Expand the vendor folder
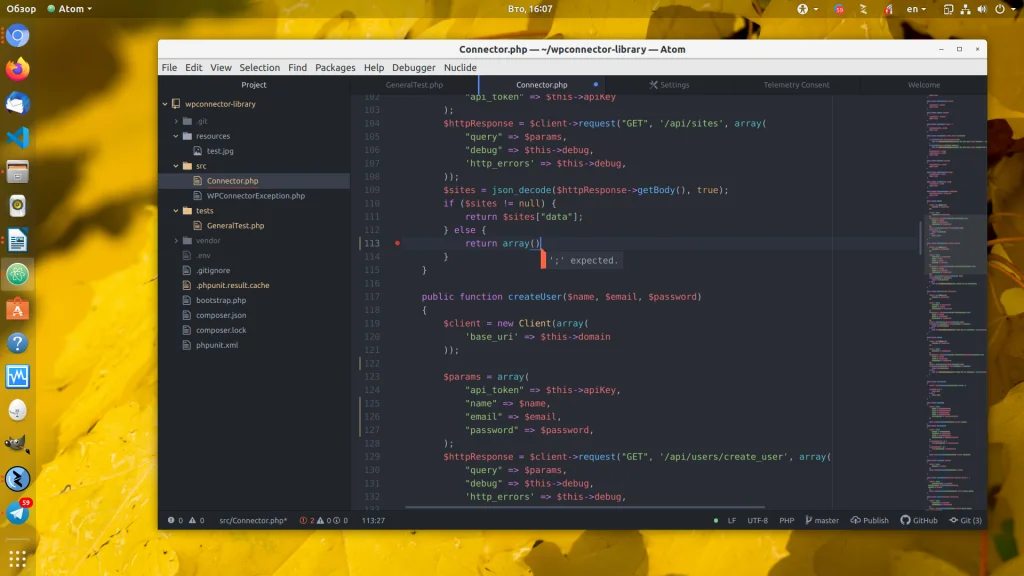 pyautogui.click(x=176, y=241)
